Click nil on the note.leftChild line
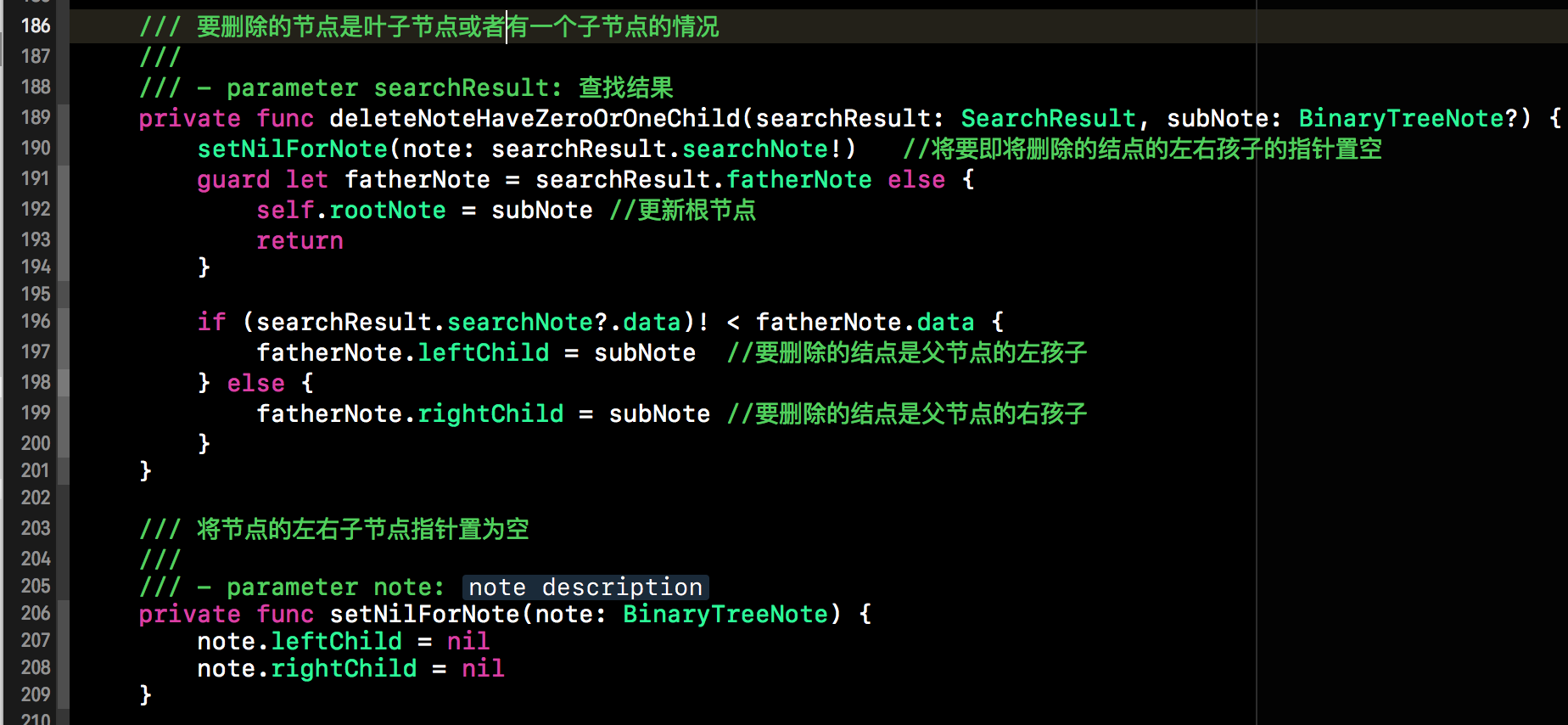The width and height of the screenshot is (1568, 725). [468, 641]
